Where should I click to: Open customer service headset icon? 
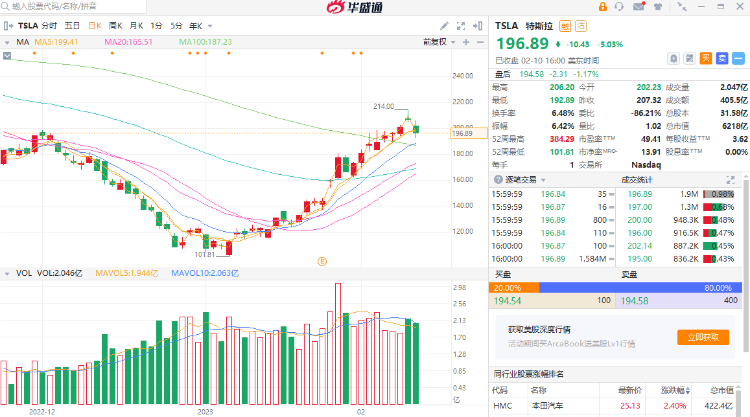619,7
